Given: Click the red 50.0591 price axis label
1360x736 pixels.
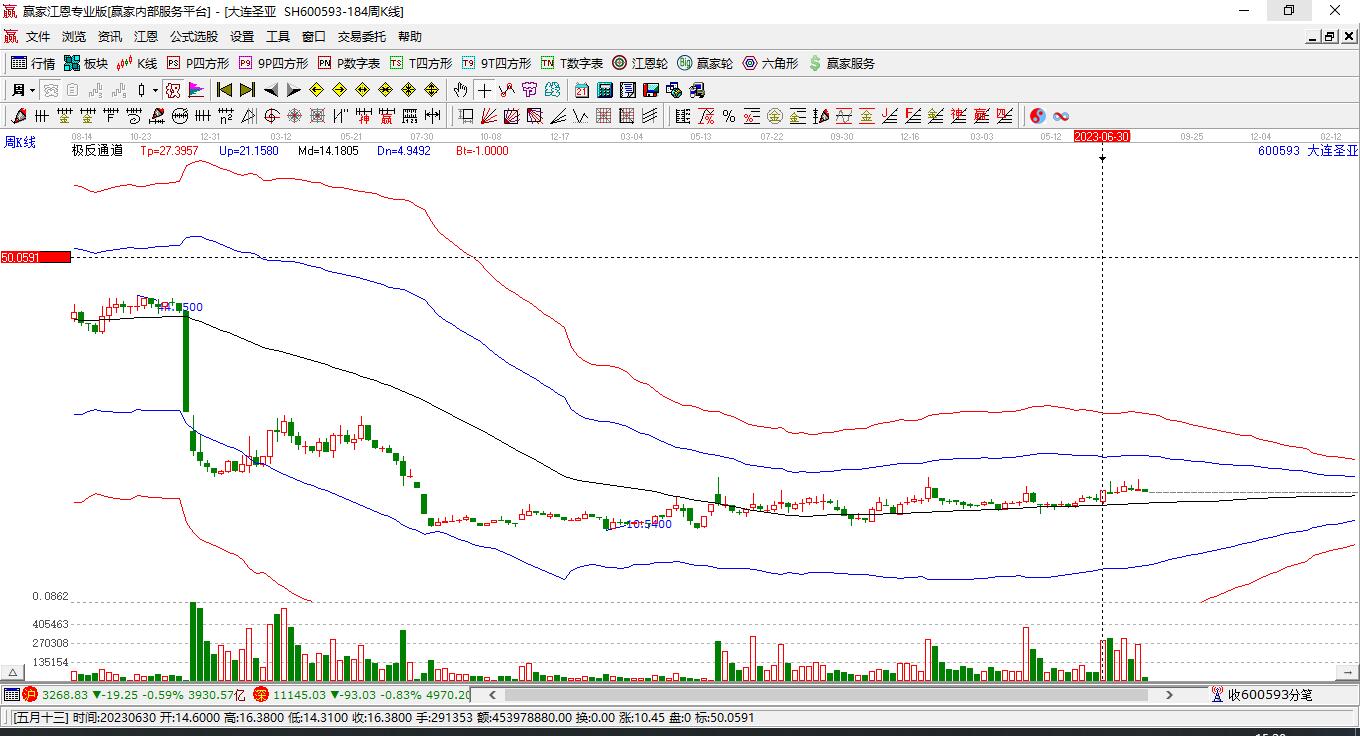Looking at the screenshot, I should 36,257.
